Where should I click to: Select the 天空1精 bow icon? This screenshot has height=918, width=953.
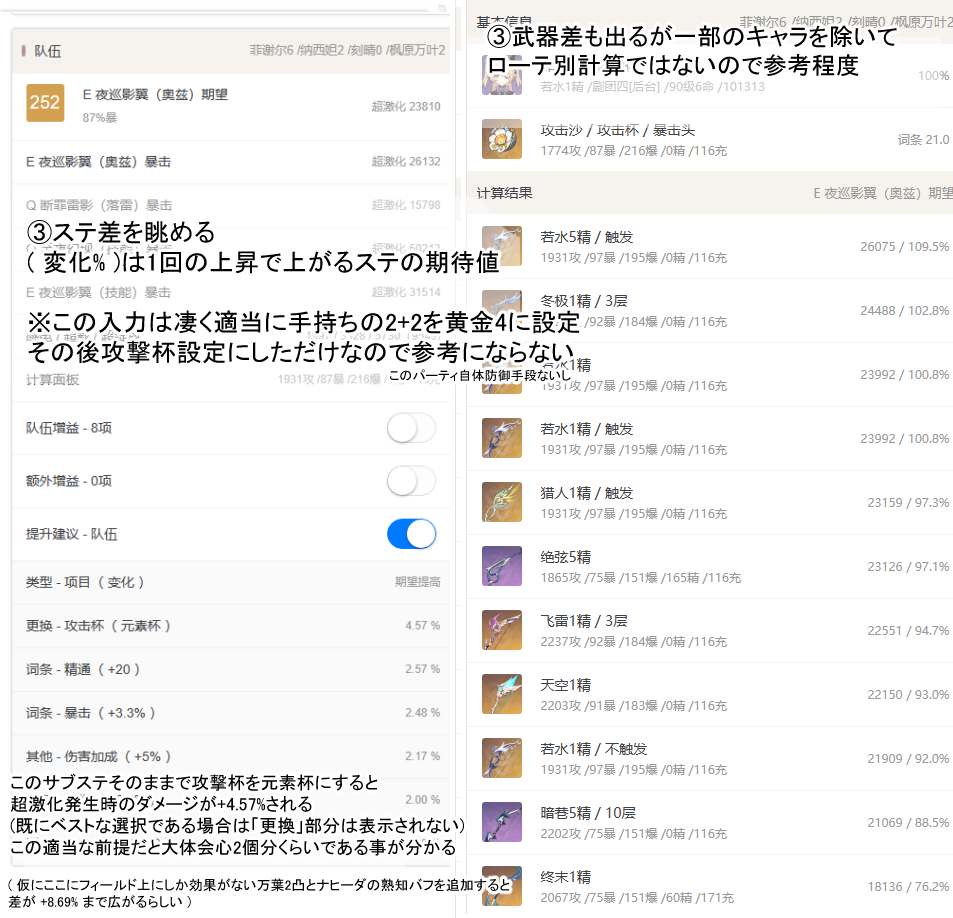coord(501,694)
